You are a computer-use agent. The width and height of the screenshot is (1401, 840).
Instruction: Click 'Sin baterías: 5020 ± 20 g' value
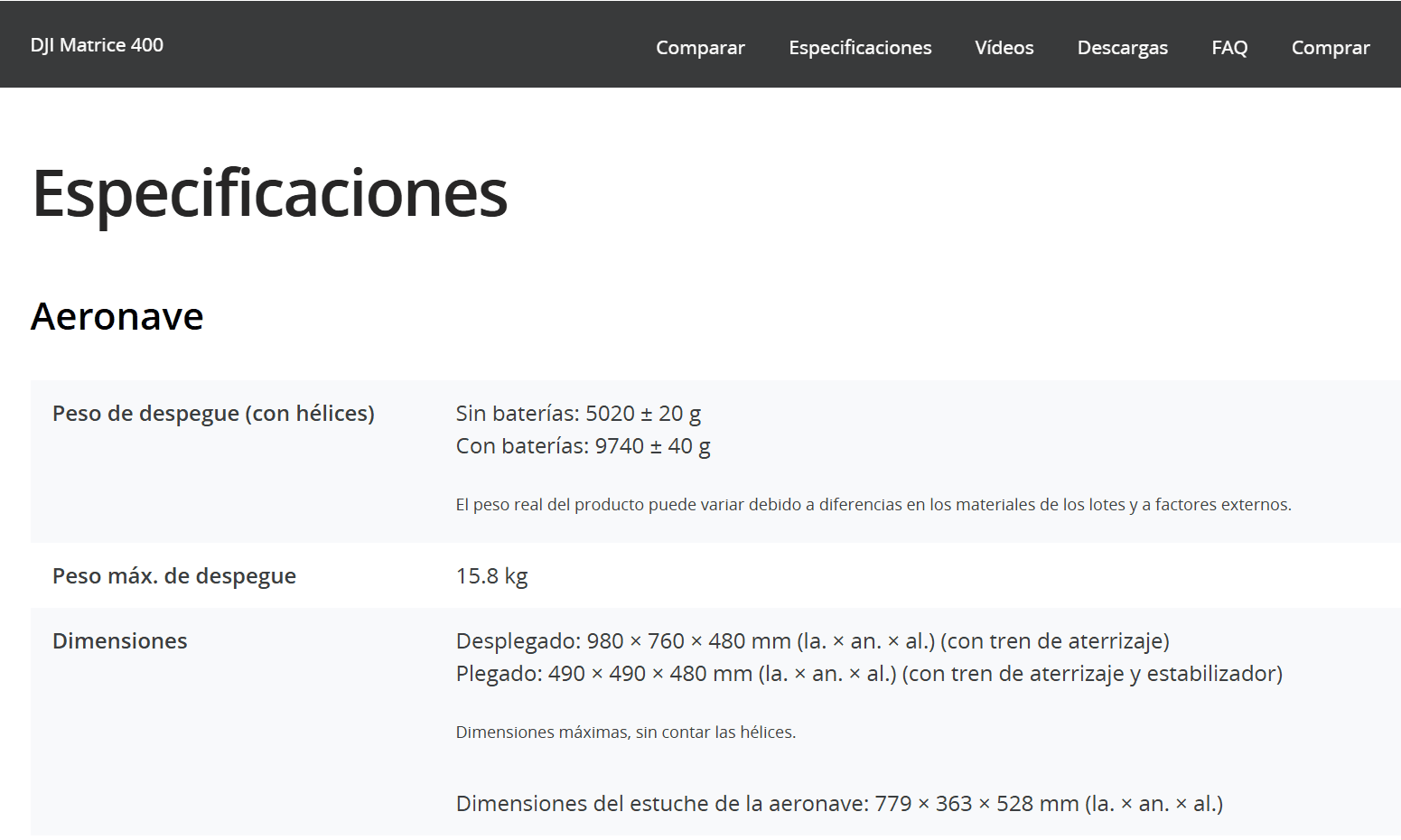click(x=578, y=414)
